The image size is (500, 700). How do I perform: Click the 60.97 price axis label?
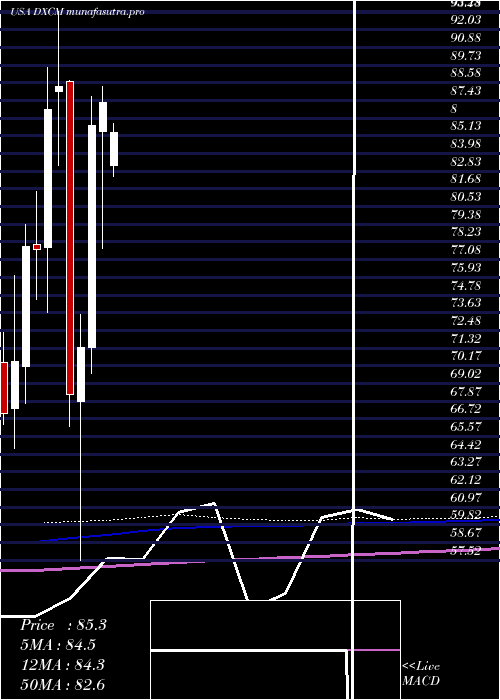tap(466, 497)
